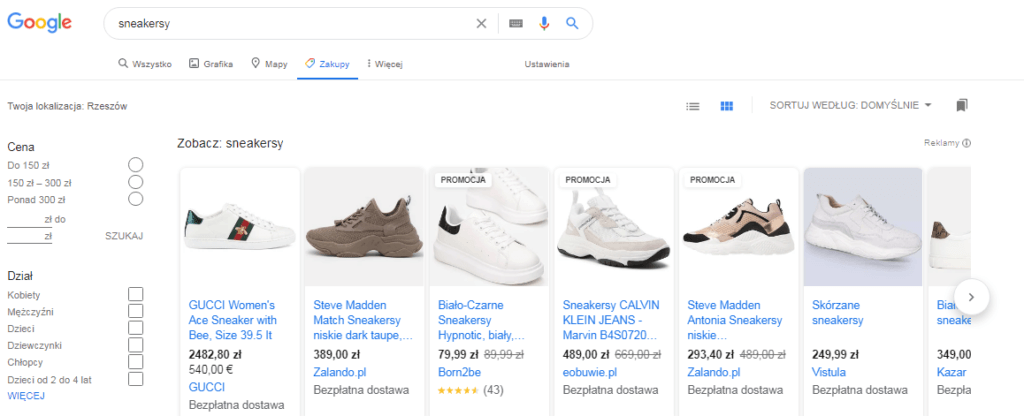Open the Mapy tab
Viewport: 1024px width, 416px height.
click(269, 64)
